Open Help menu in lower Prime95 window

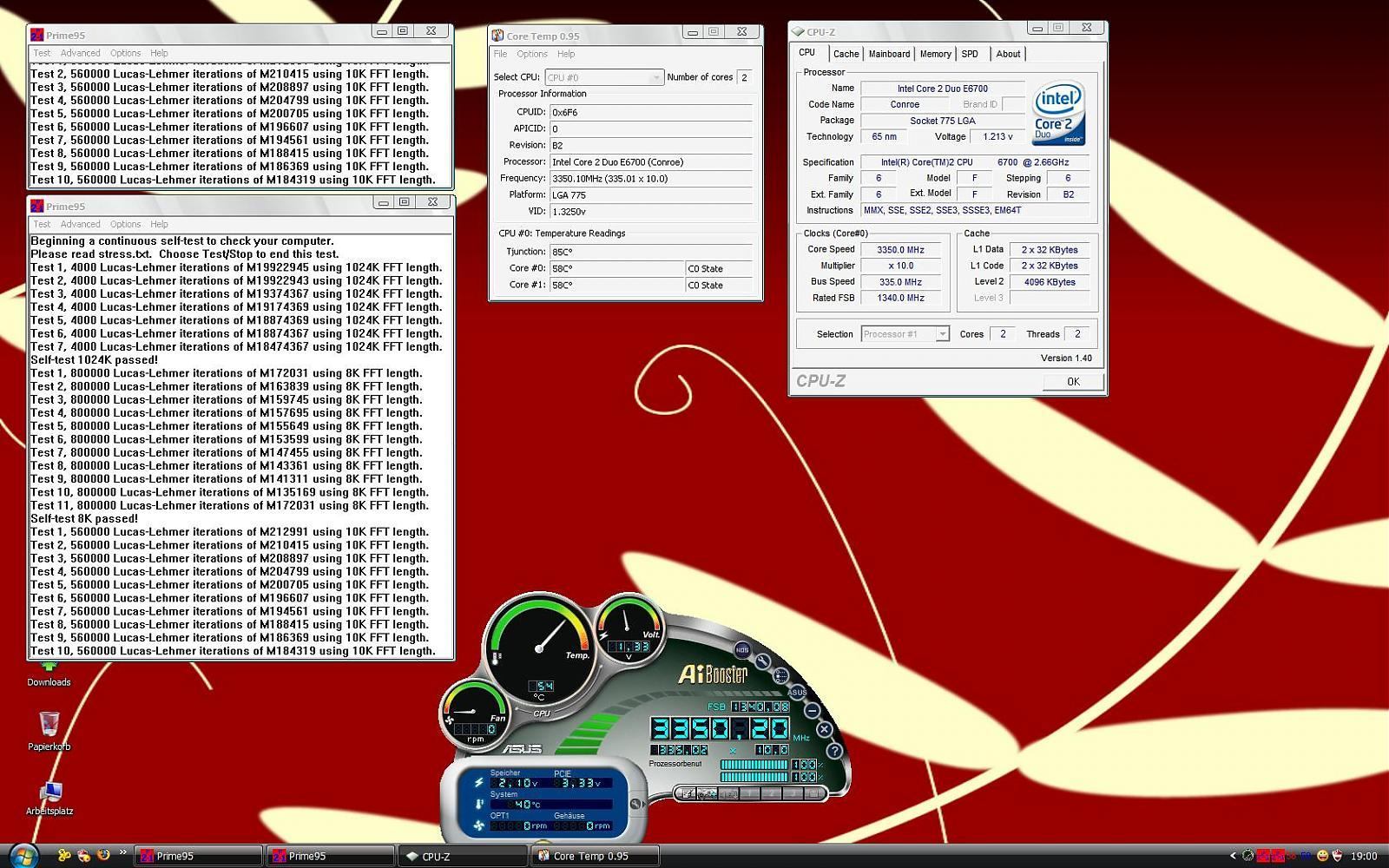coord(159,224)
